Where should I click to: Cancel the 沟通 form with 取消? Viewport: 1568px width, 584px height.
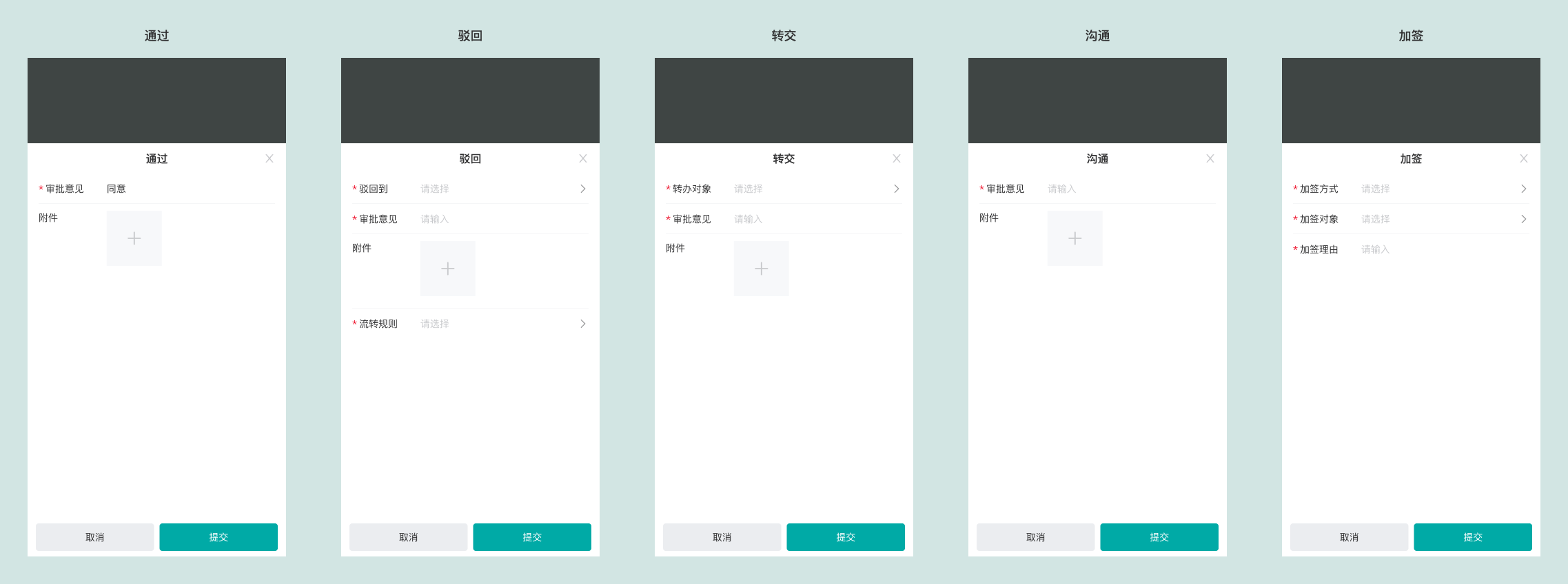pyautogui.click(x=1035, y=537)
